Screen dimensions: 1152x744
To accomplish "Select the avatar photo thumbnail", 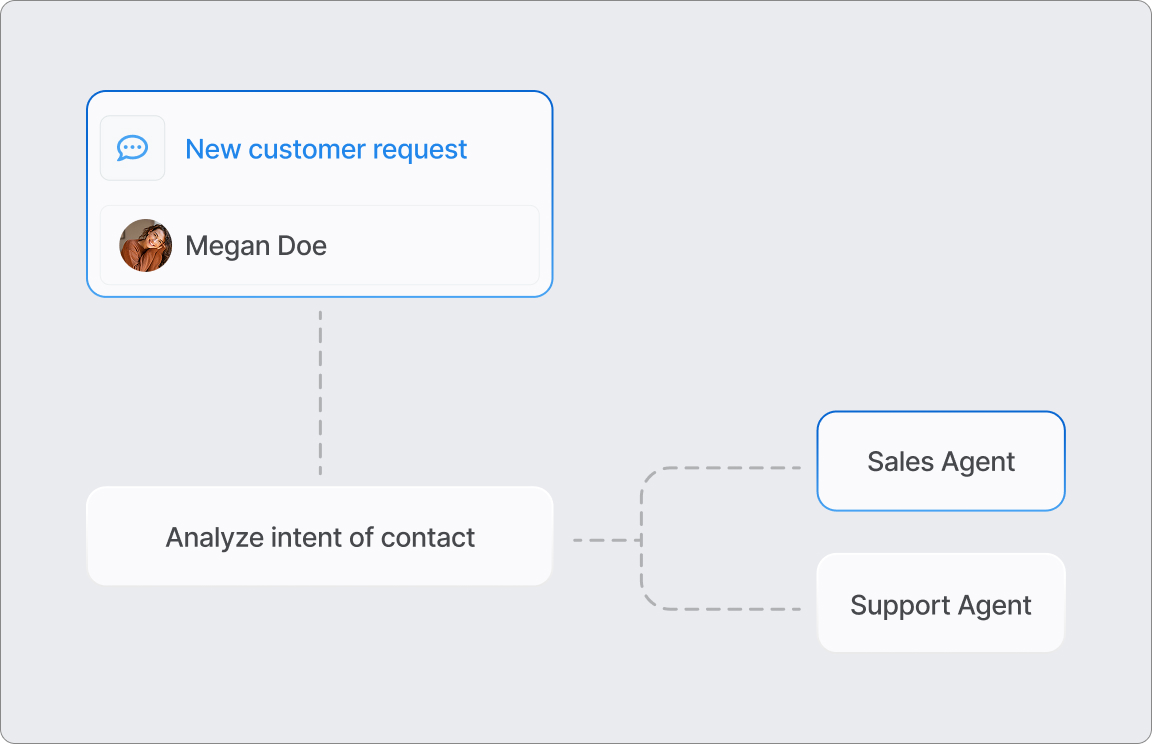I will (145, 245).
